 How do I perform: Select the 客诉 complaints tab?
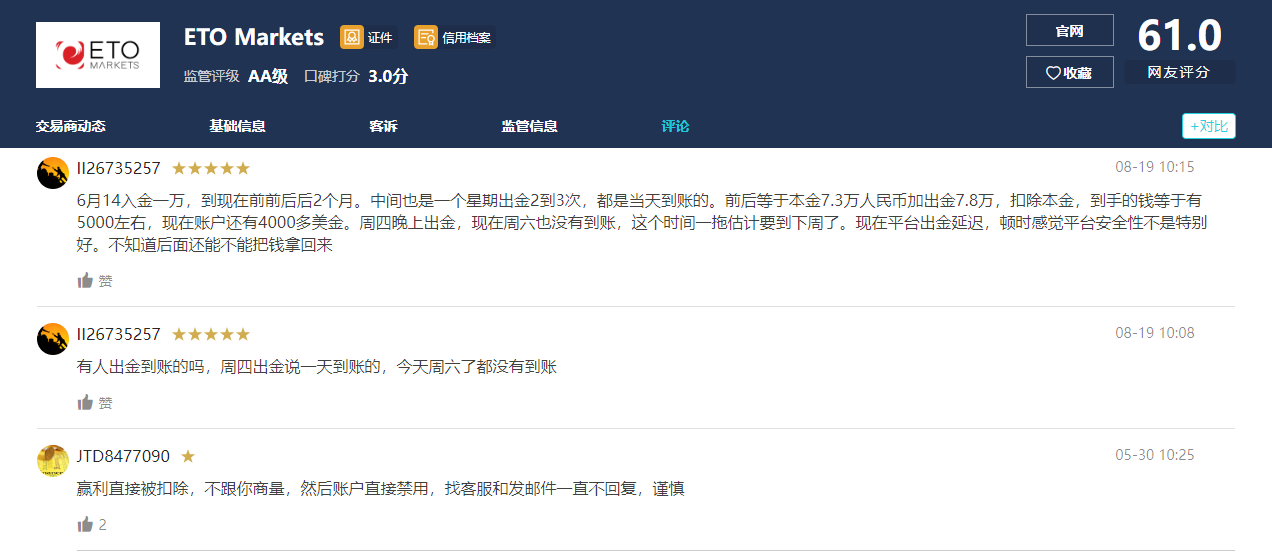(x=383, y=126)
